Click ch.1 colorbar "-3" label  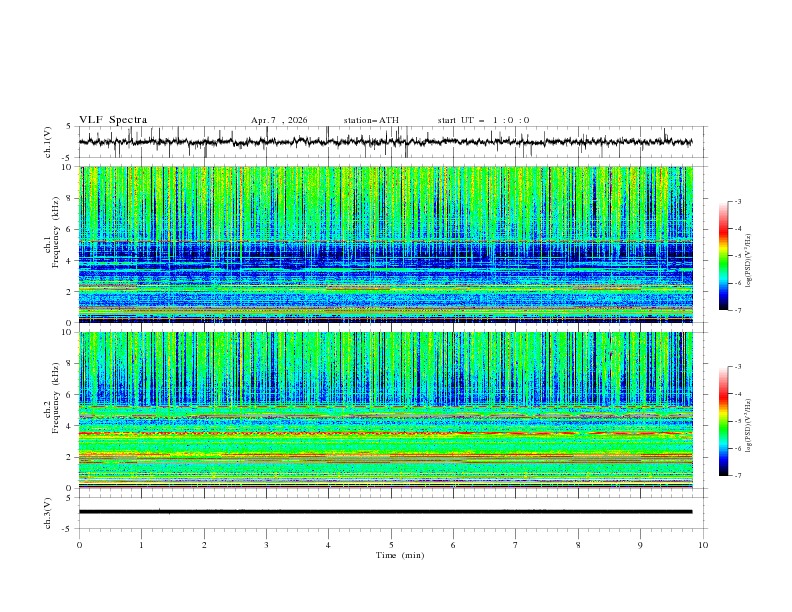click(x=738, y=201)
